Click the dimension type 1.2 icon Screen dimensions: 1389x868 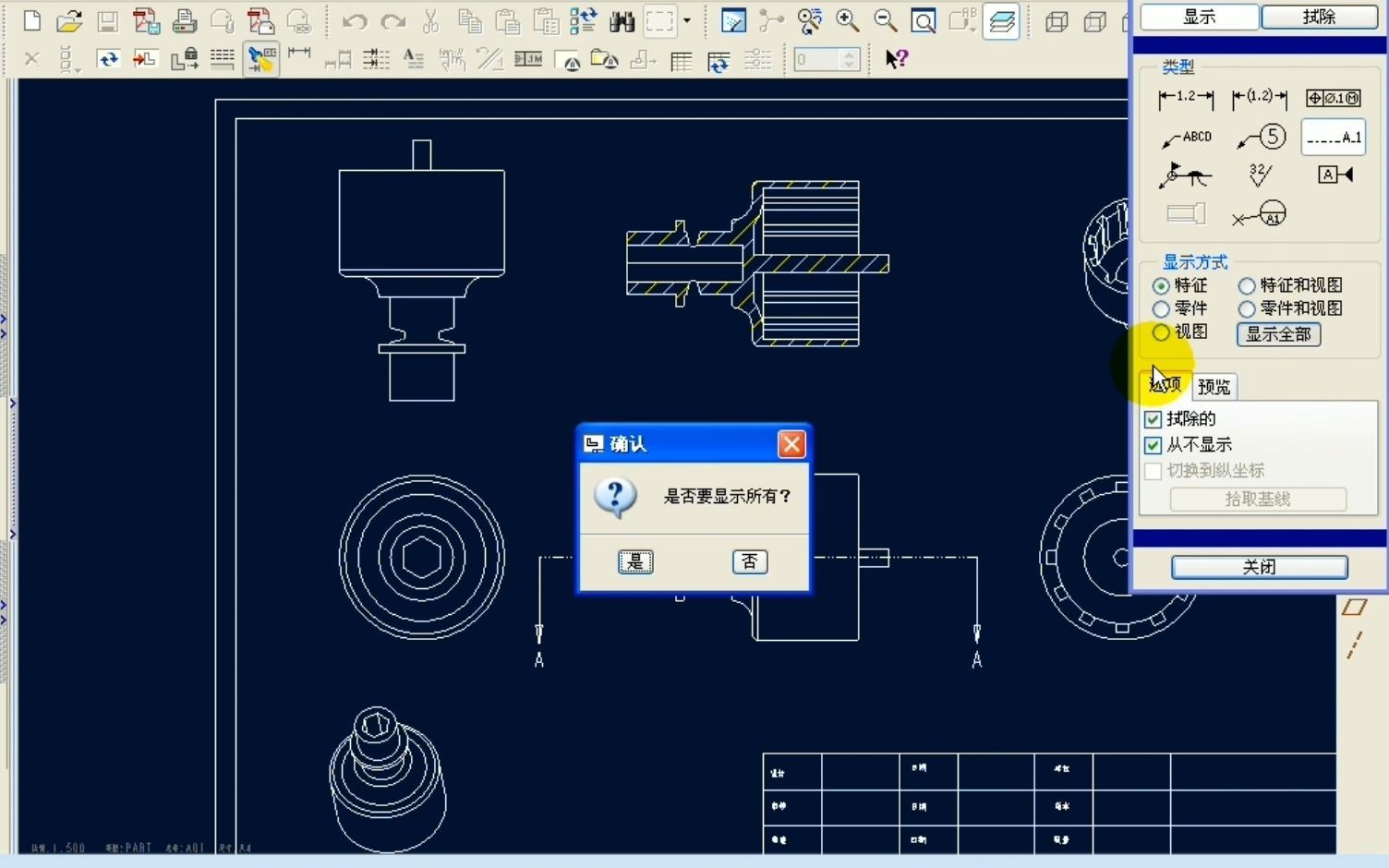pyautogui.click(x=1186, y=98)
